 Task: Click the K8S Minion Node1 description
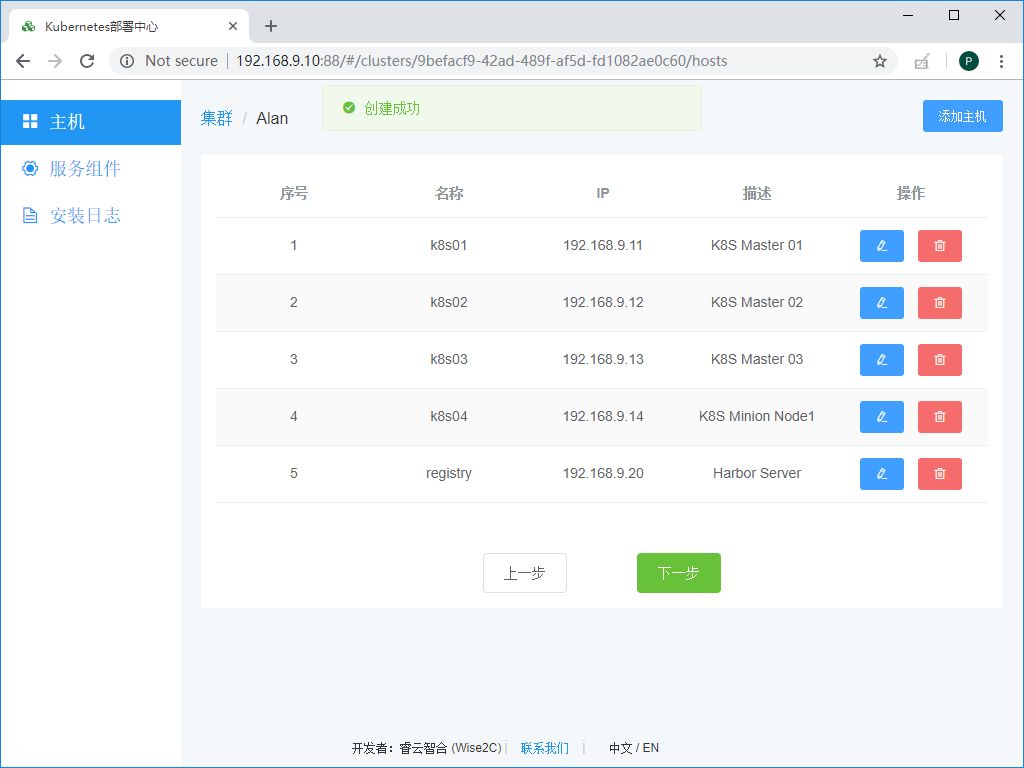click(x=757, y=416)
